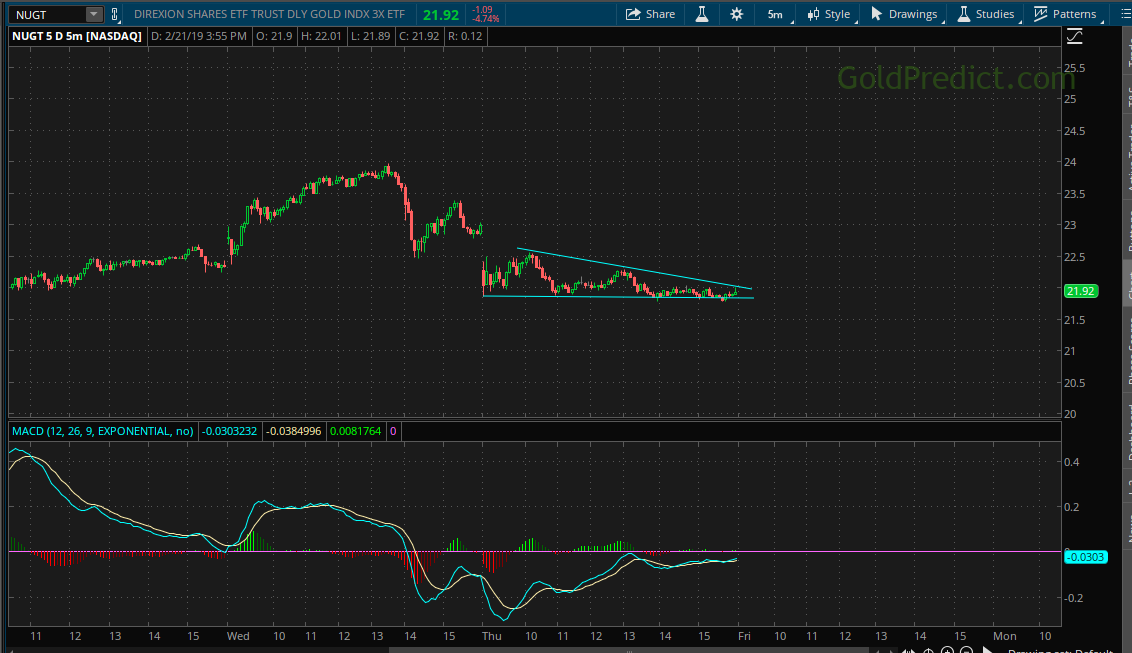
Task: Click the green 21.92 price bubble on axis
Action: (x=1081, y=292)
